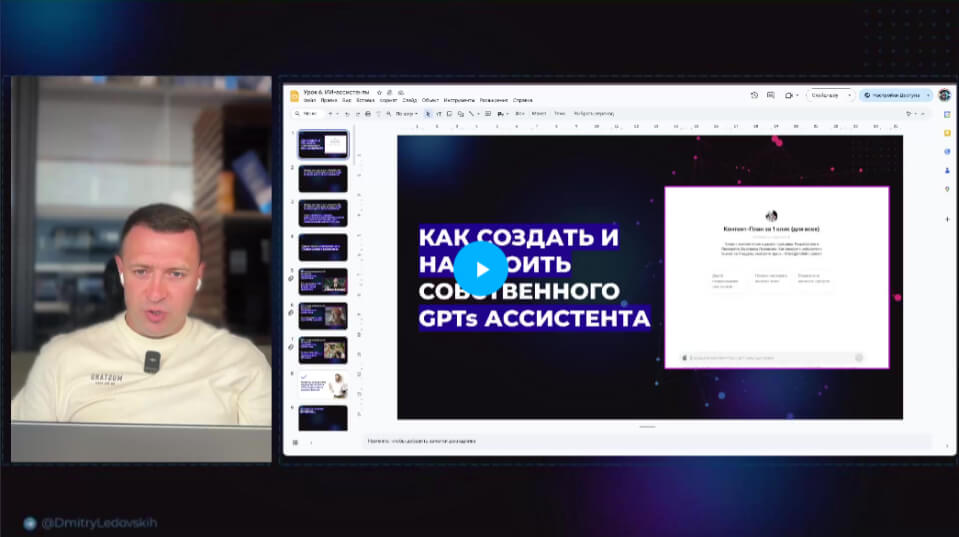Open the transition settings toolbar button
Screen dimensions: 959x537
coord(594,114)
